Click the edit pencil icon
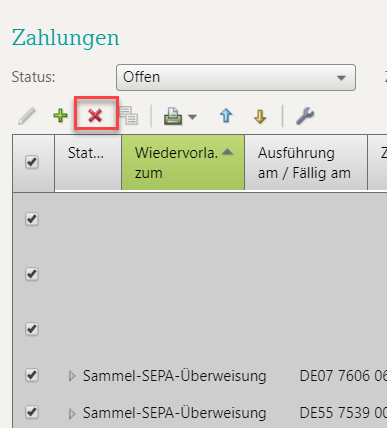Viewport: 387px width, 428px height. tap(27, 116)
